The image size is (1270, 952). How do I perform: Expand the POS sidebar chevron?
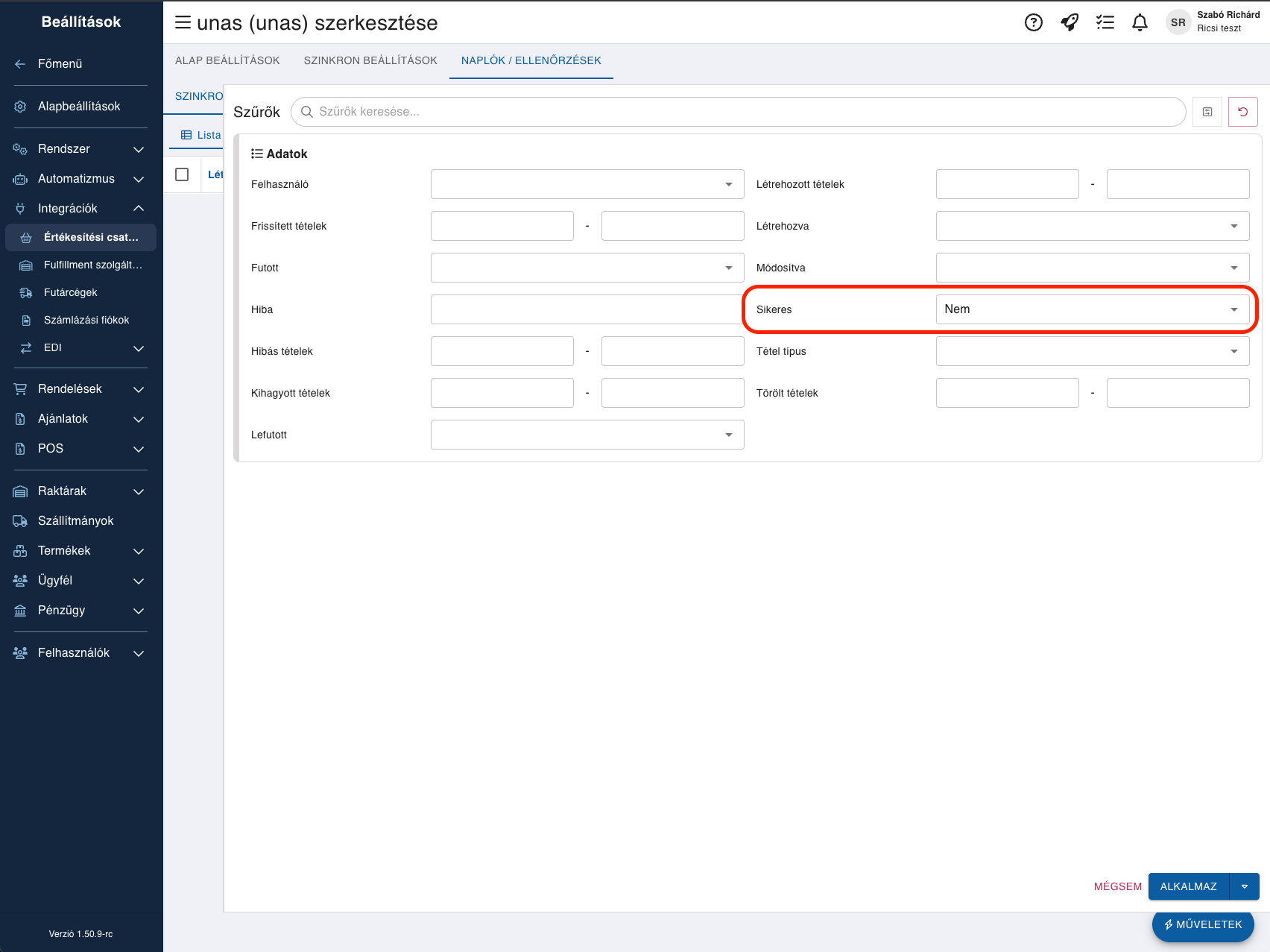[x=139, y=449]
